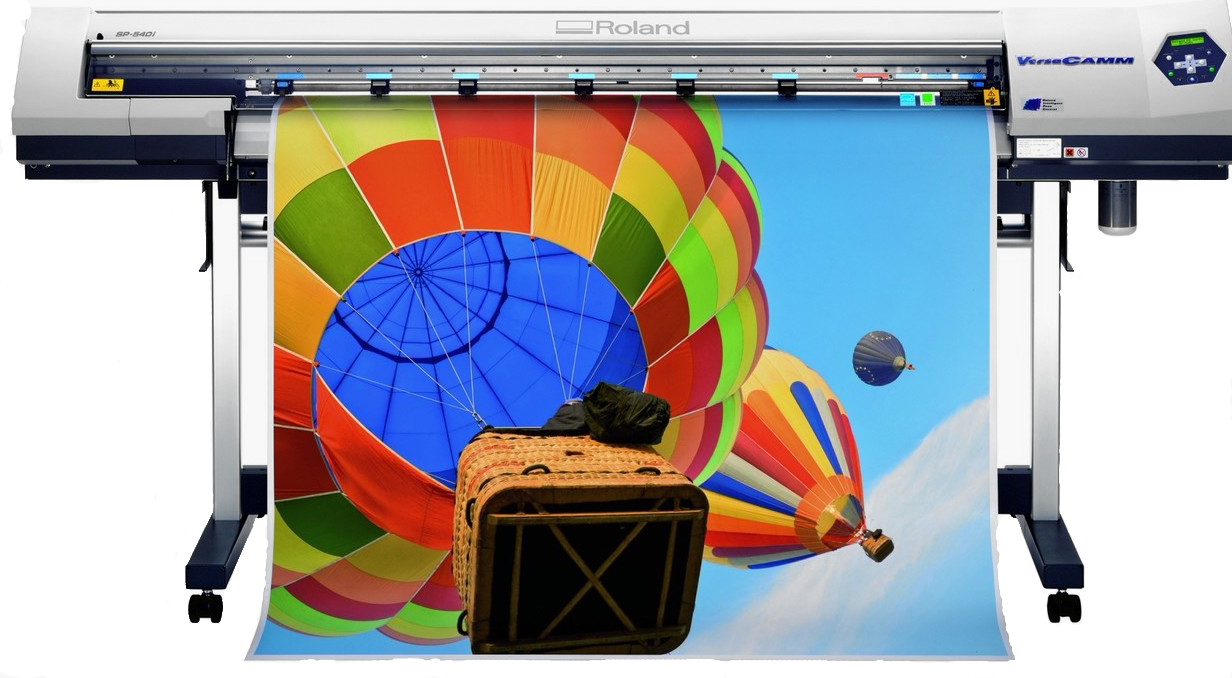Tap the right arrow key on control panel
Image resolution: width=1232 pixels, height=678 pixels.
coord(1201,62)
